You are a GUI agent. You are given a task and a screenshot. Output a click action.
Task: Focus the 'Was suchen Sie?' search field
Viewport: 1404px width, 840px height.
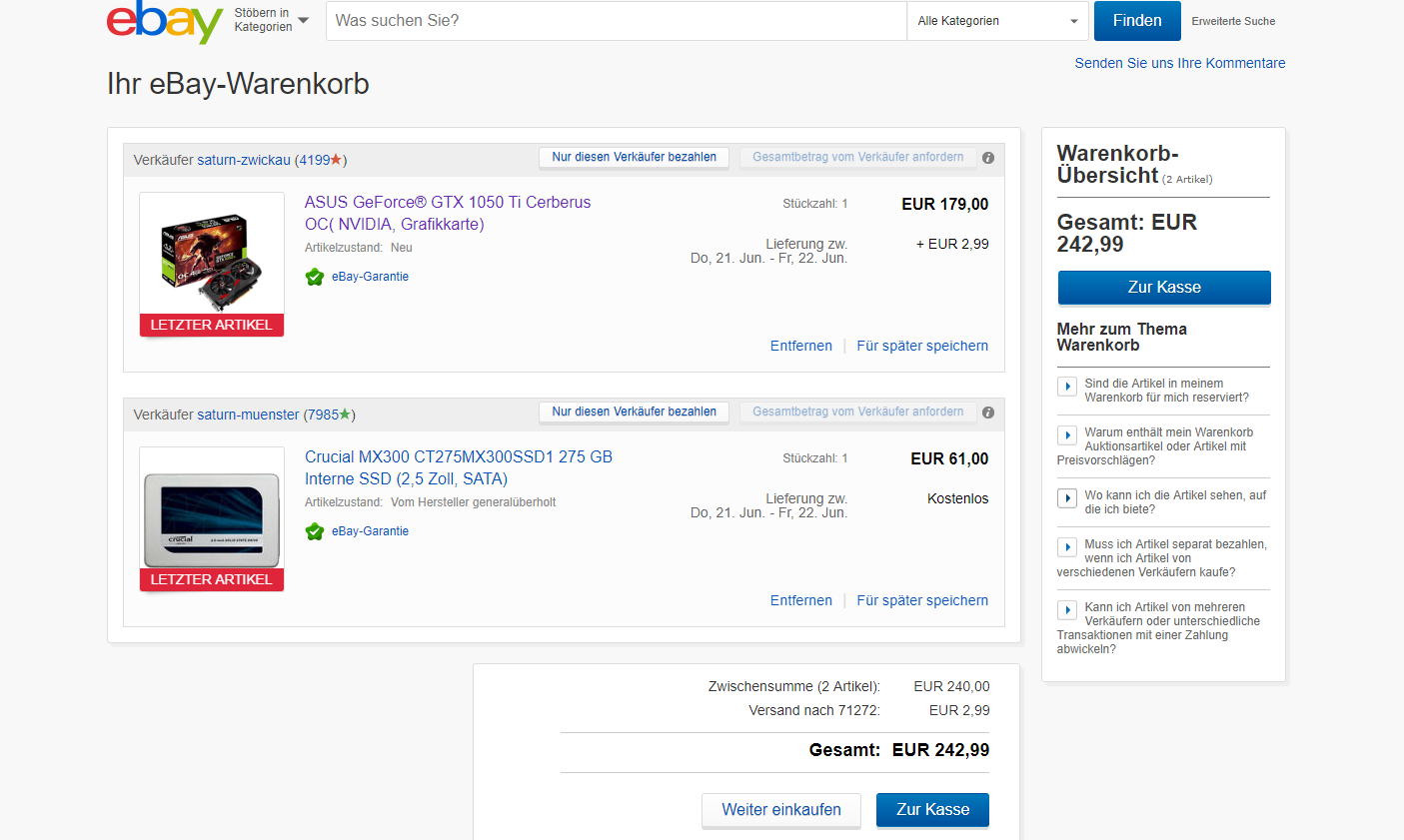616,20
